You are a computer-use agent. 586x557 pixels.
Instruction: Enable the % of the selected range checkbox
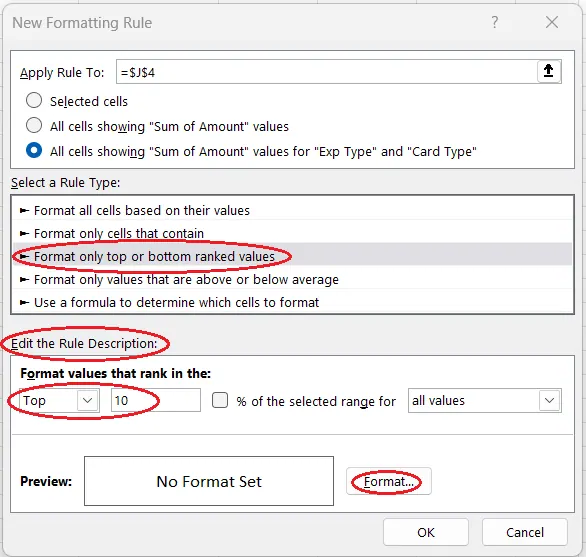tap(220, 400)
